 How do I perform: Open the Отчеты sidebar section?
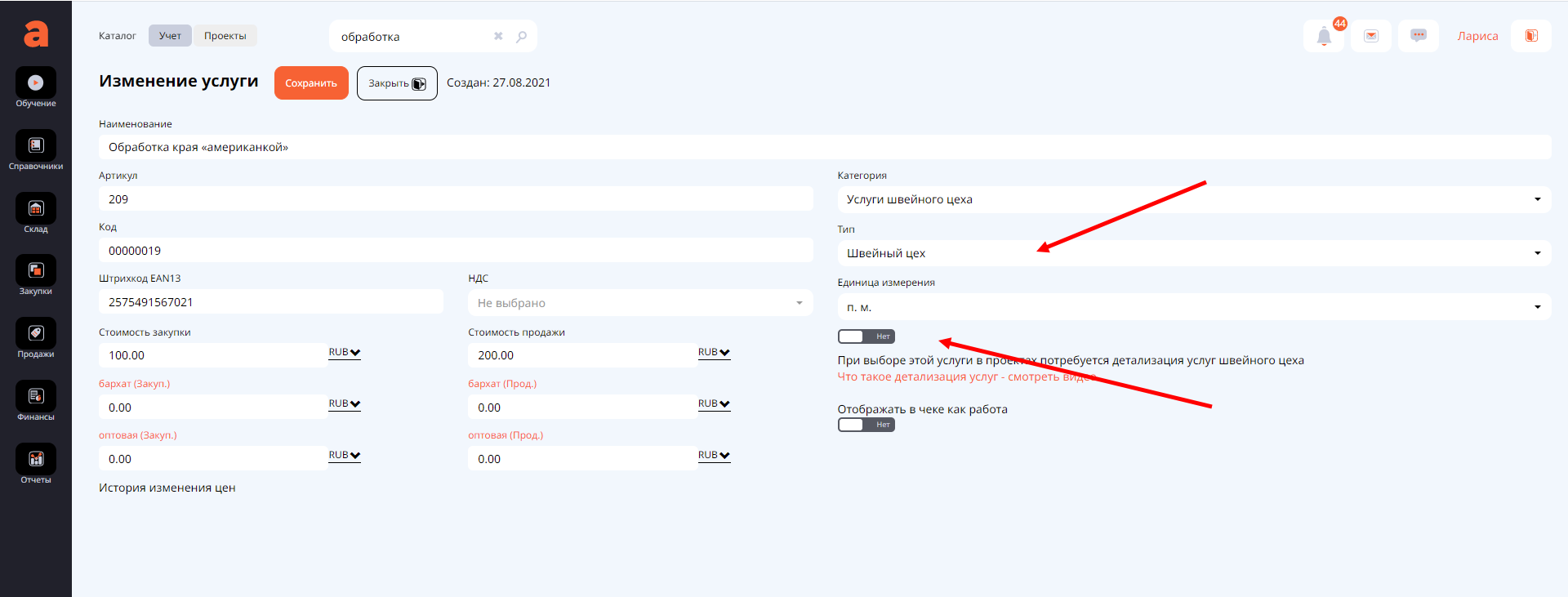click(x=36, y=461)
